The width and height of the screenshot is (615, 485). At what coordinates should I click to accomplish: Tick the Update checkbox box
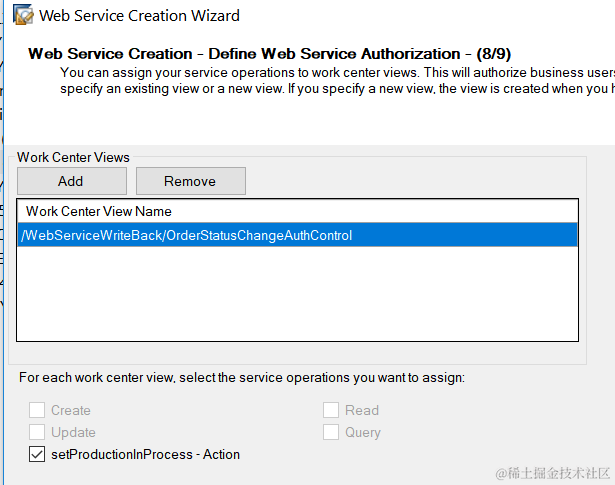point(37,432)
